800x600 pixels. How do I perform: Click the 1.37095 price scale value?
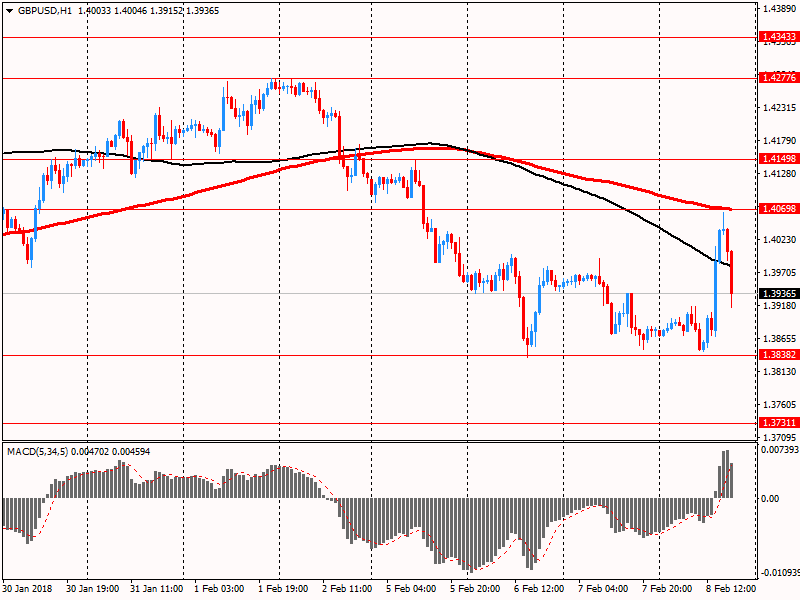780,437
